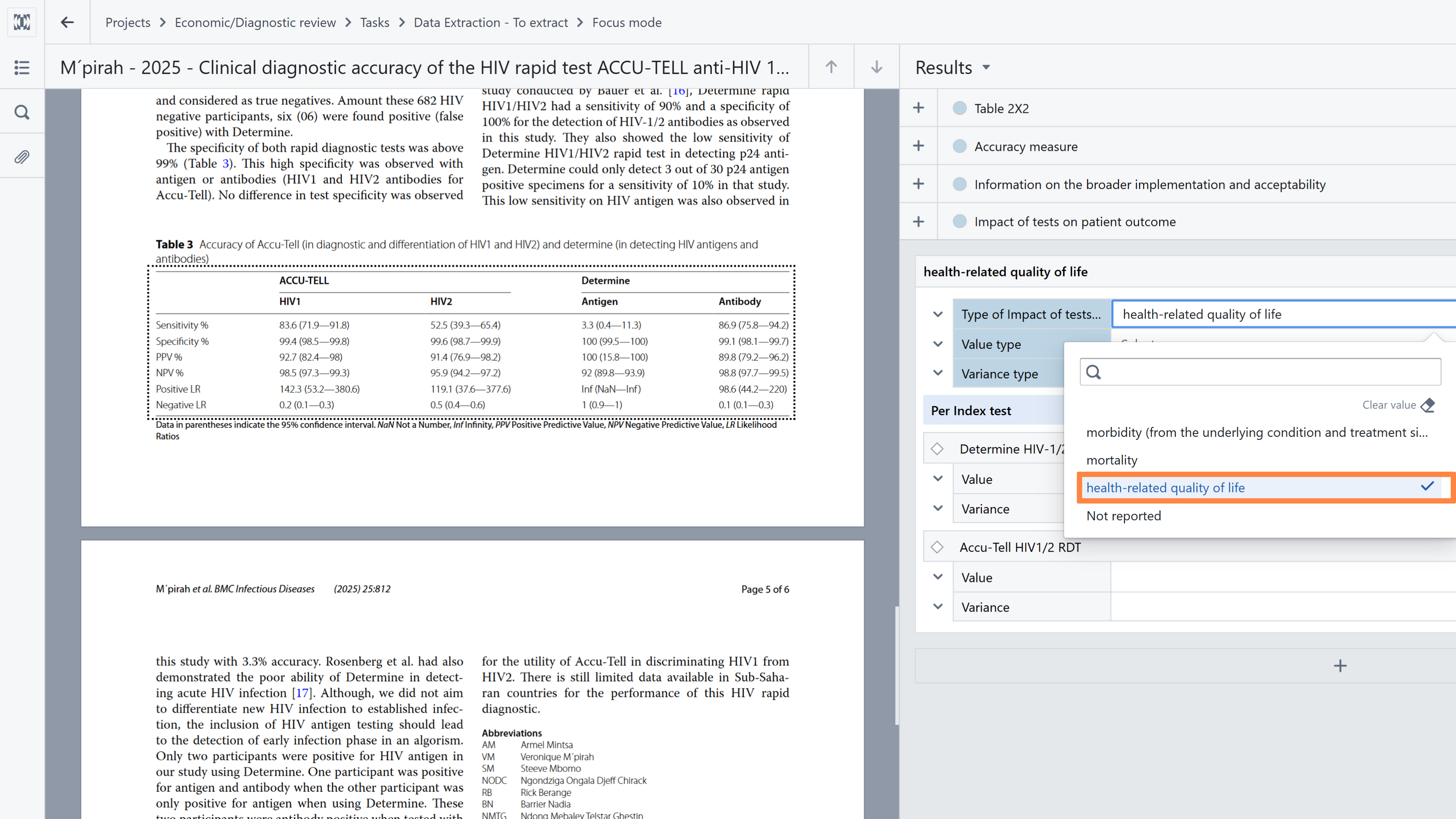Expand the chevron beside Type of Impact of tests
Screen dimensions: 1456x819
(x=938, y=314)
